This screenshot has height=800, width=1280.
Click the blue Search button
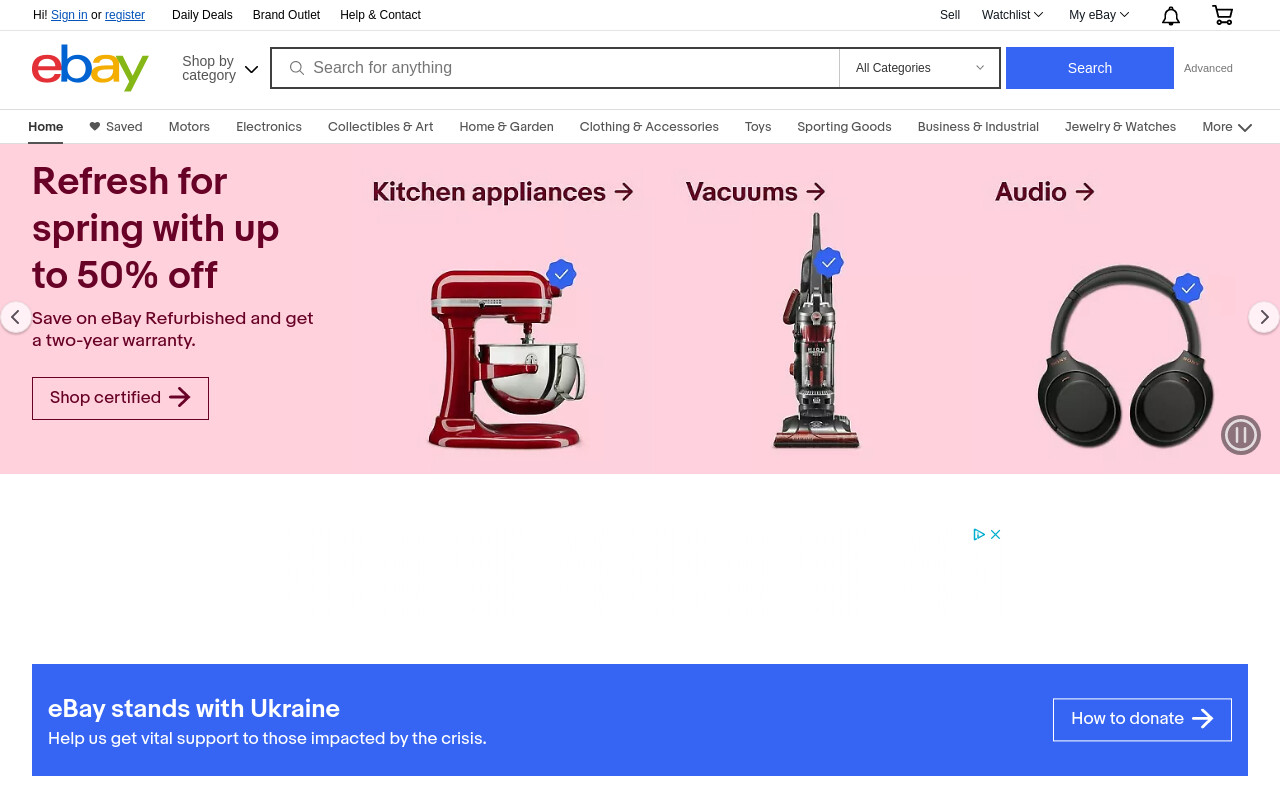click(1090, 68)
